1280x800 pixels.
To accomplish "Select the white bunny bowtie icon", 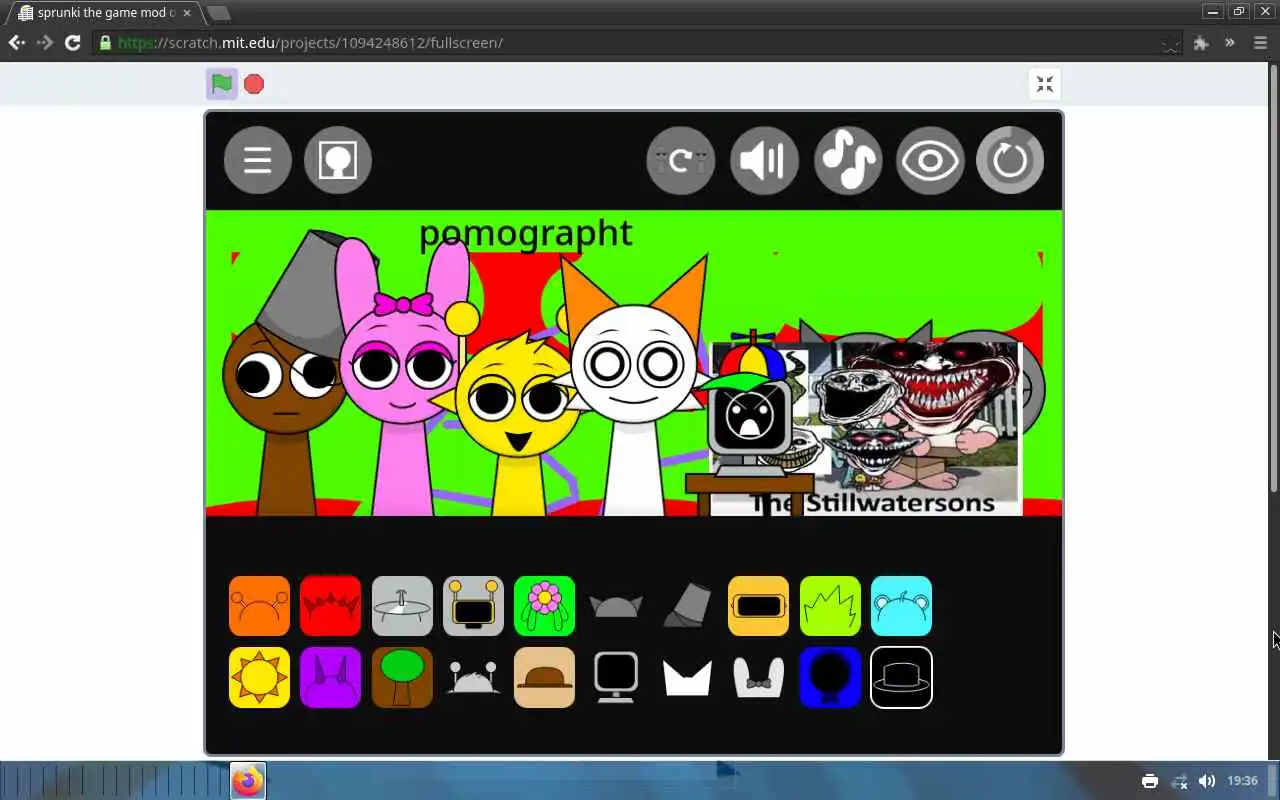I will (758, 677).
